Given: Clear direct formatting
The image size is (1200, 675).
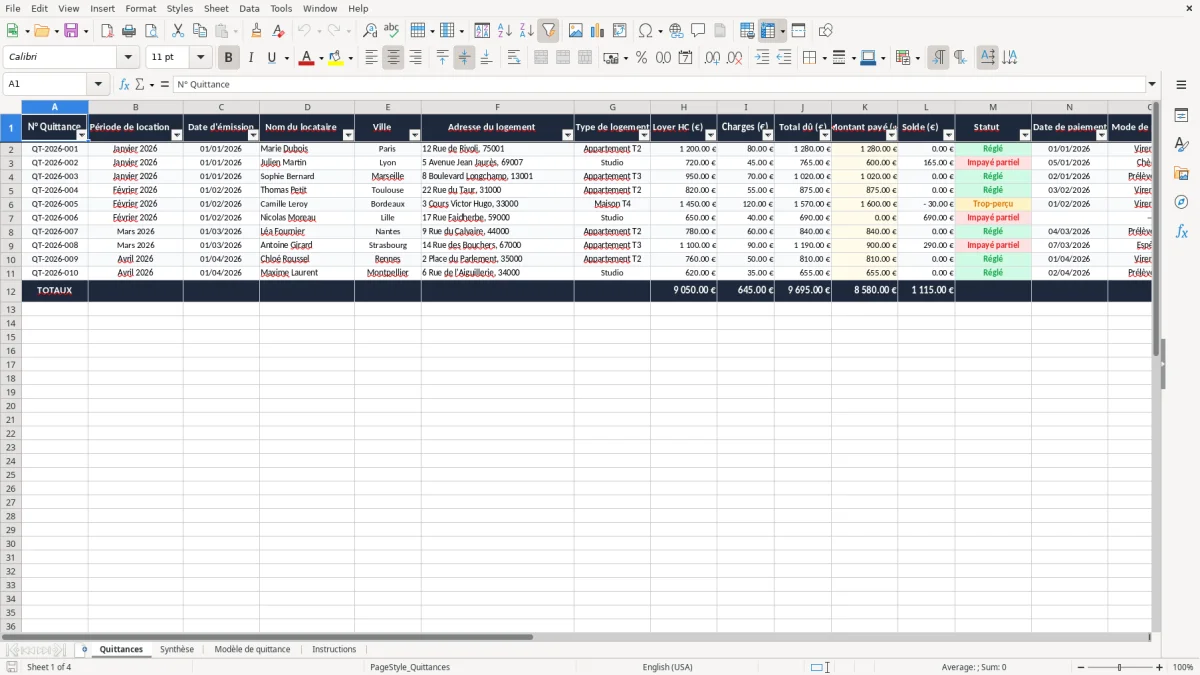Looking at the screenshot, I should point(279,31).
